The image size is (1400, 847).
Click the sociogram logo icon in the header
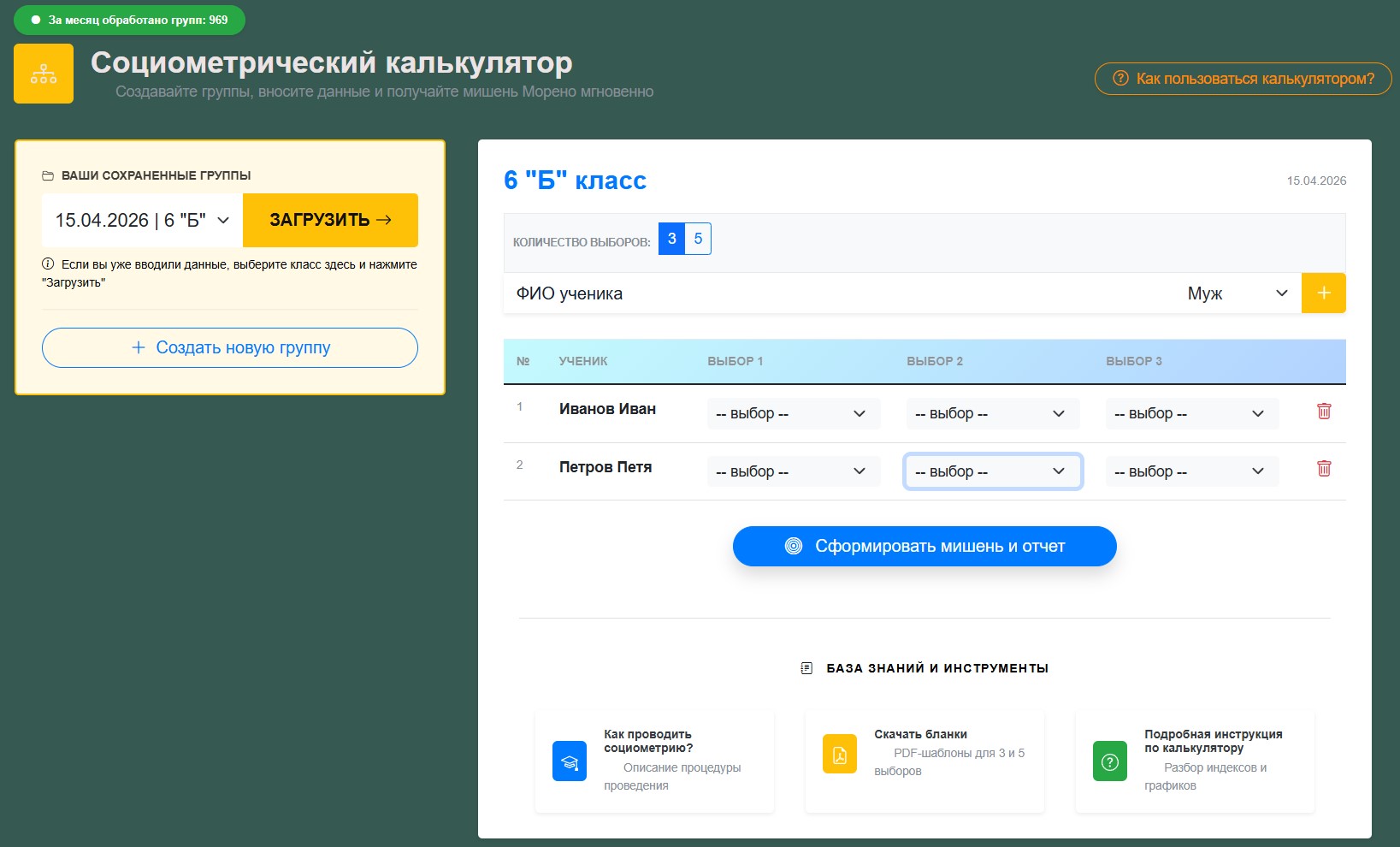43,73
